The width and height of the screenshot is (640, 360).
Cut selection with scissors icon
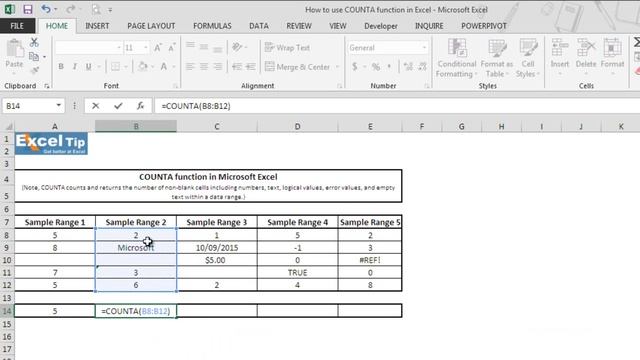pyautogui.click(x=34, y=42)
